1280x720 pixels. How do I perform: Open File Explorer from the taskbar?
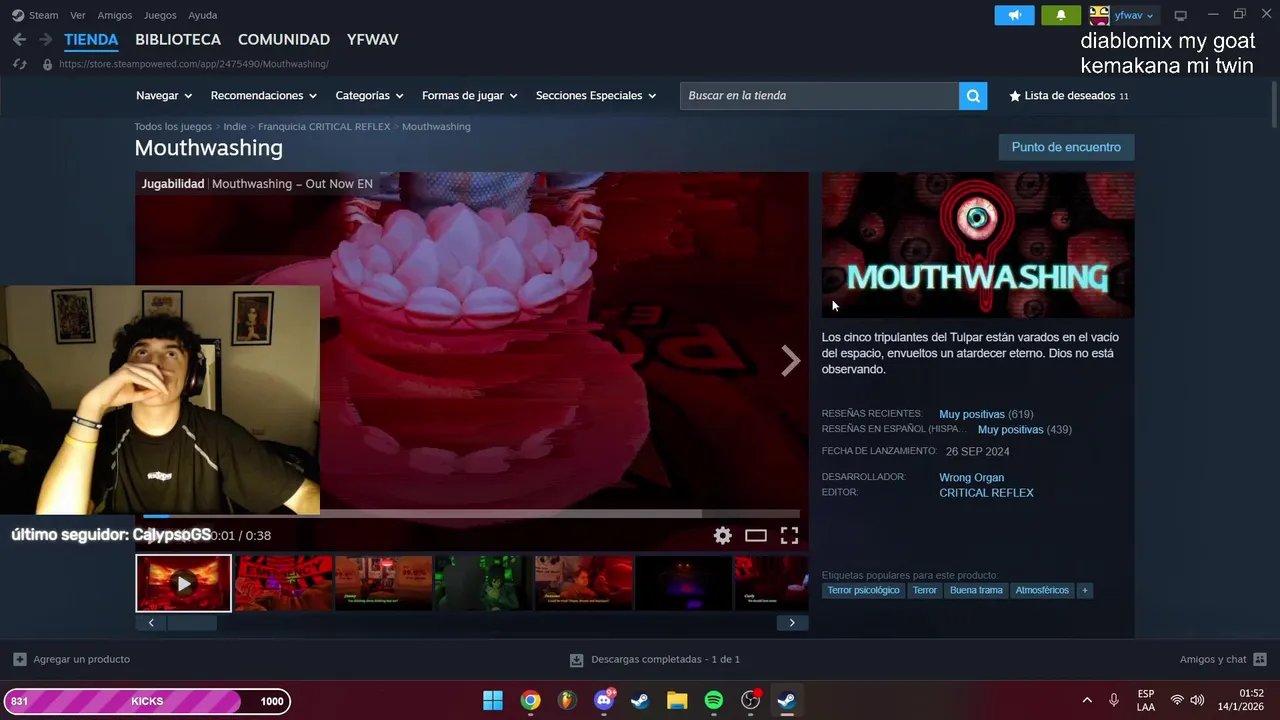pos(677,700)
